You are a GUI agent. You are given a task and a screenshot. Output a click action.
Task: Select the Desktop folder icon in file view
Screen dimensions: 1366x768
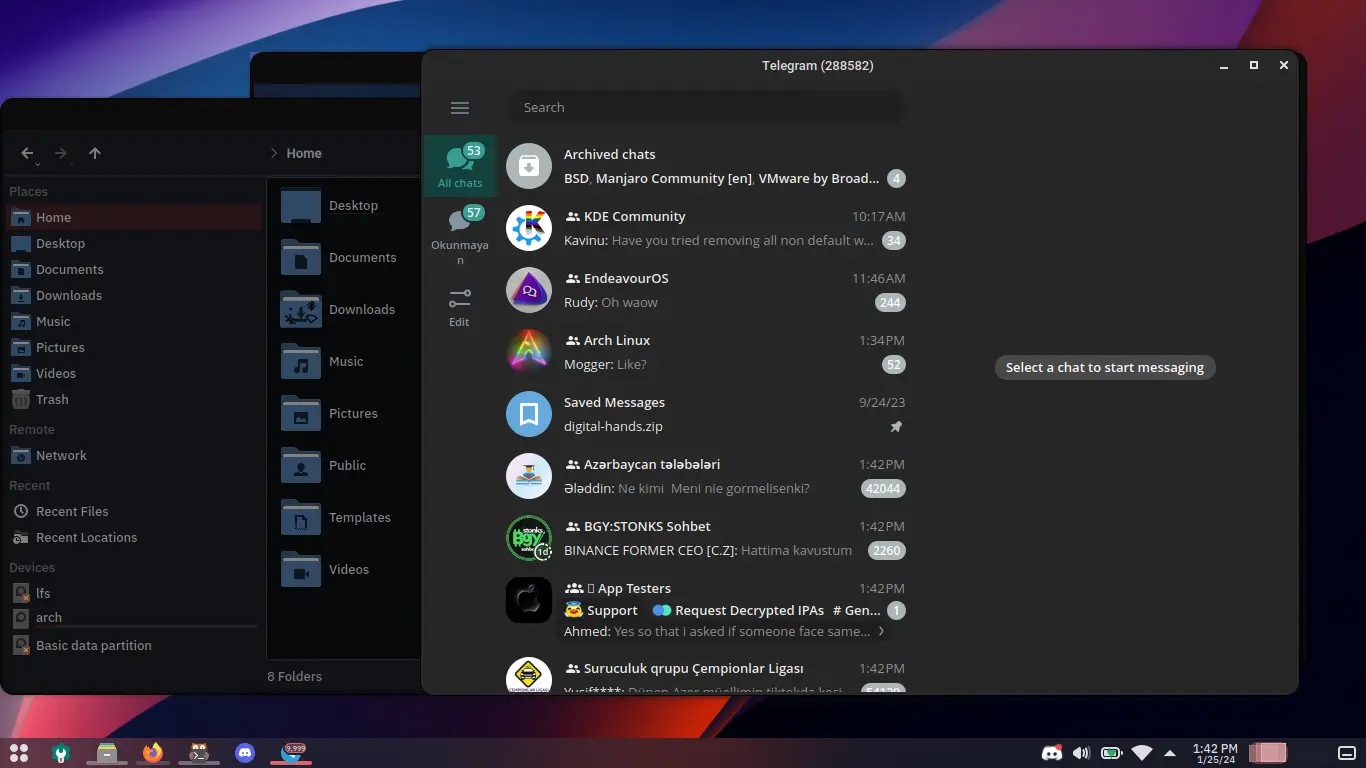coord(301,205)
